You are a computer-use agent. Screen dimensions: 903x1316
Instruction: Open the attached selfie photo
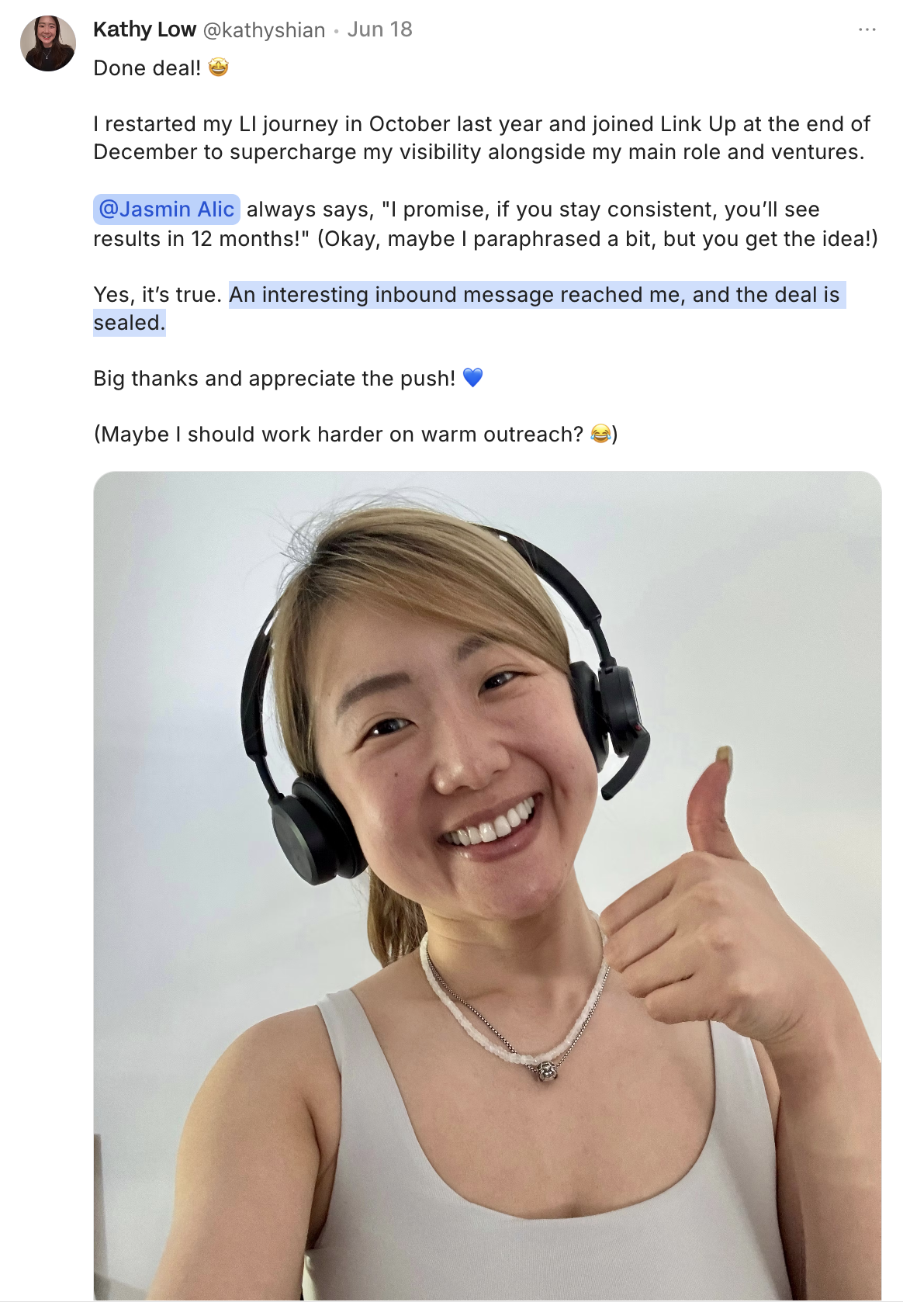pyautogui.click(x=487, y=885)
